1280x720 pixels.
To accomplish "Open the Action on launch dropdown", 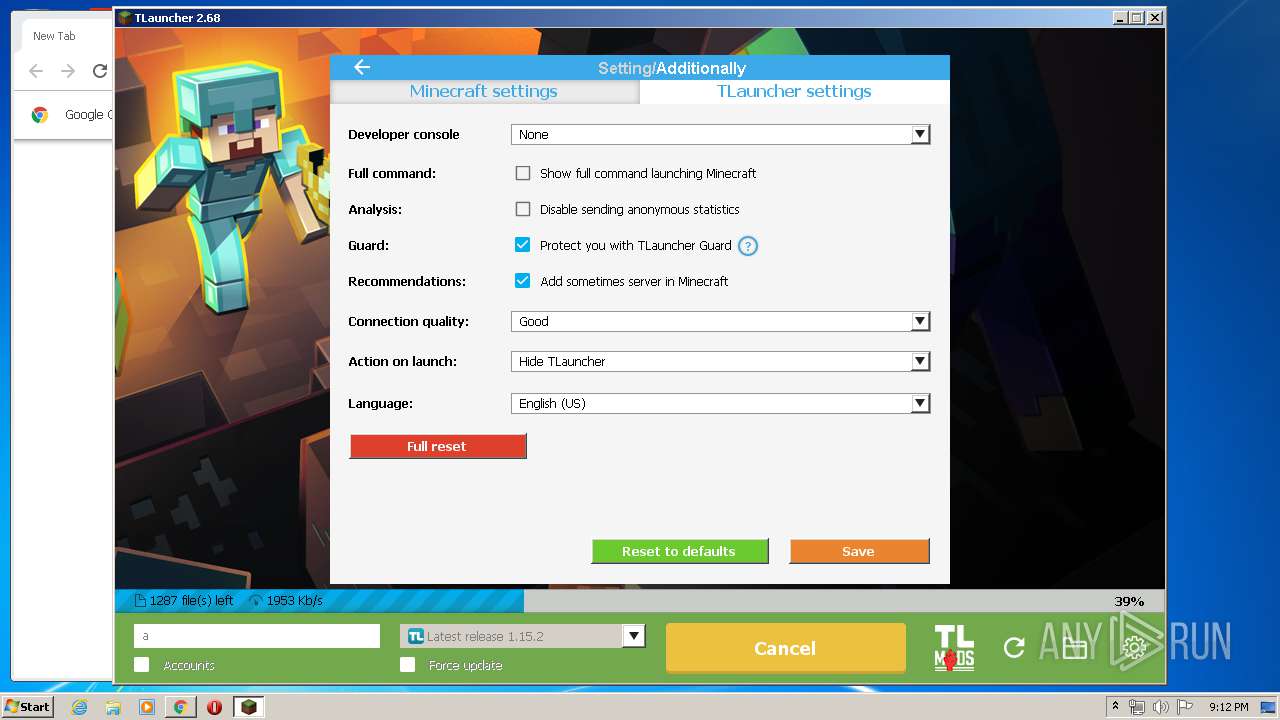I will (920, 361).
